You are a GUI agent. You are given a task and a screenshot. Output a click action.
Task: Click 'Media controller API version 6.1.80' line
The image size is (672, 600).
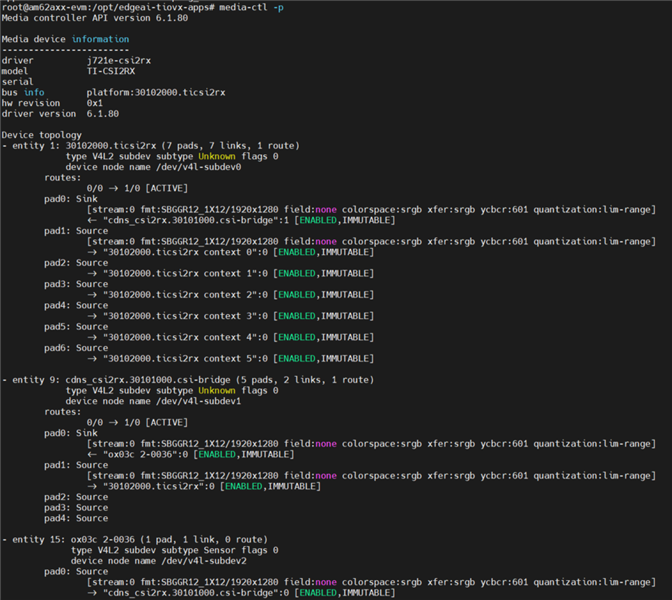95,18
